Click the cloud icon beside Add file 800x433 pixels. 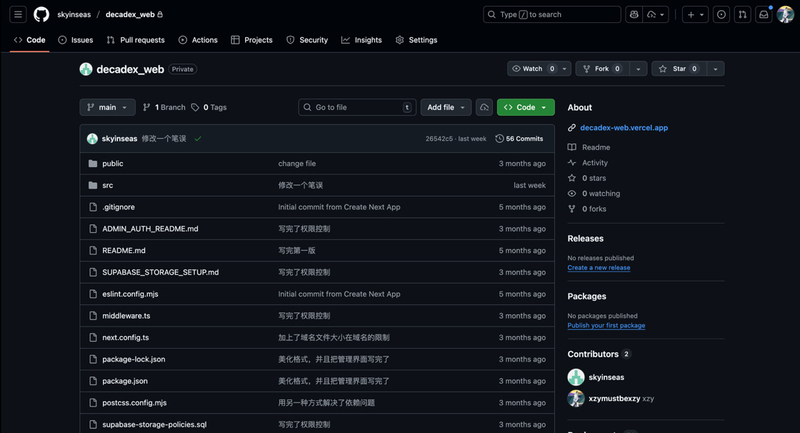pyautogui.click(x=484, y=107)
